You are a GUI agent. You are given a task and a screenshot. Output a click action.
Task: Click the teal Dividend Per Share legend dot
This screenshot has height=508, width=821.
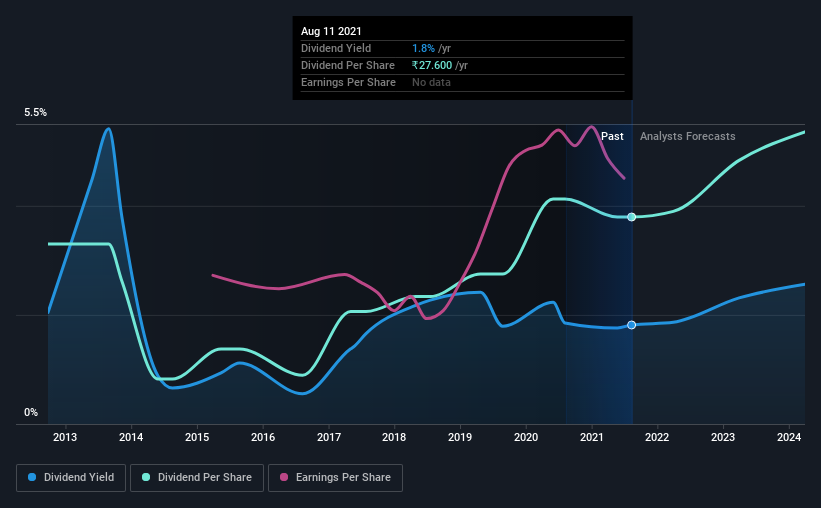[146, 477]
